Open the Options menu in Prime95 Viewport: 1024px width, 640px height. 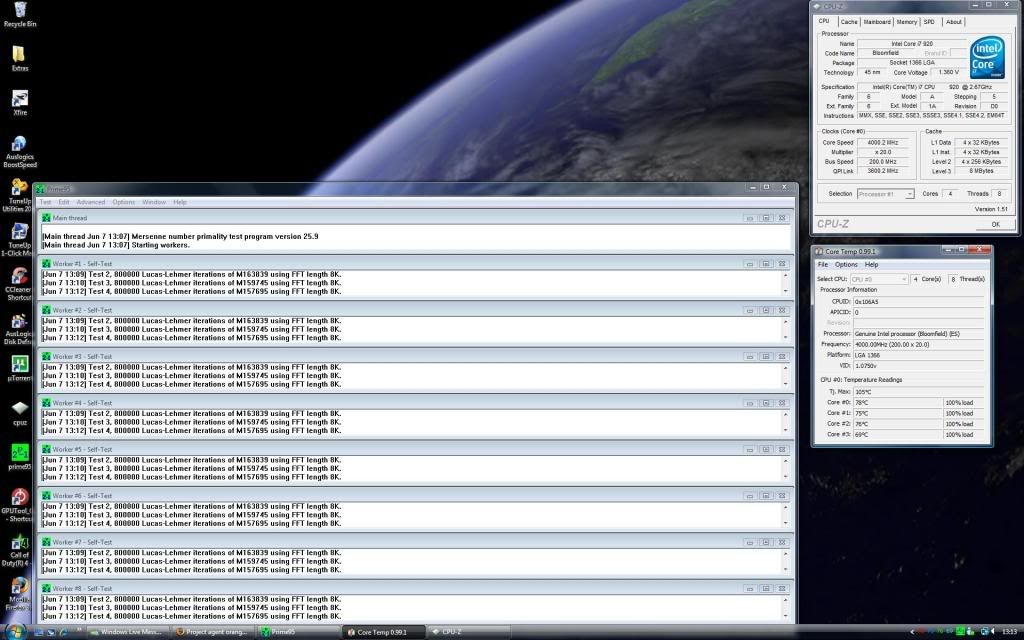(123, 202)
